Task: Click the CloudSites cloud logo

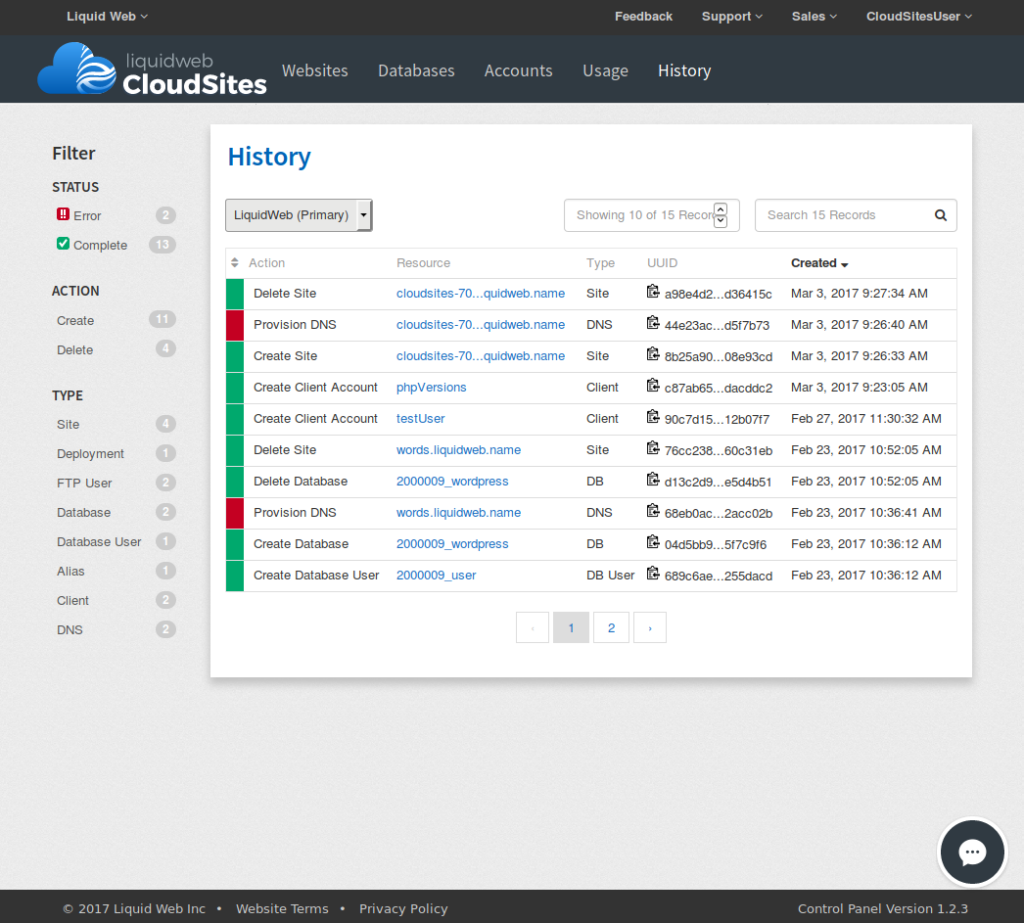Action: (x=77, y=69)
